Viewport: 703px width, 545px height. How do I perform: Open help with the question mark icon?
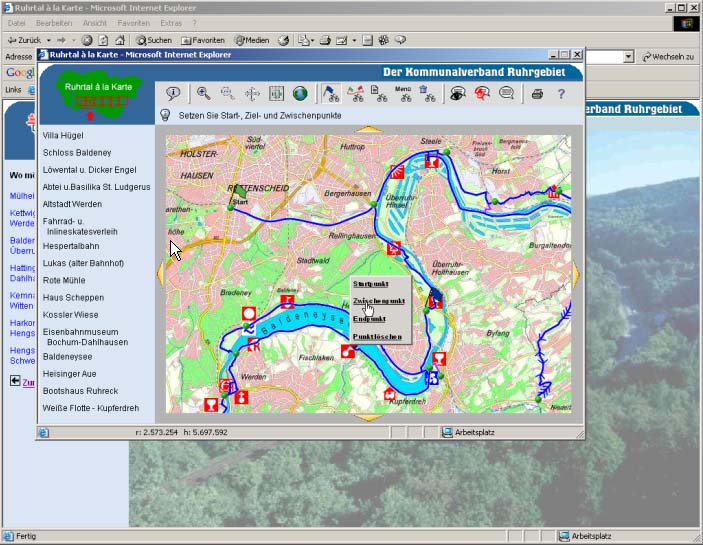point(561,94)
